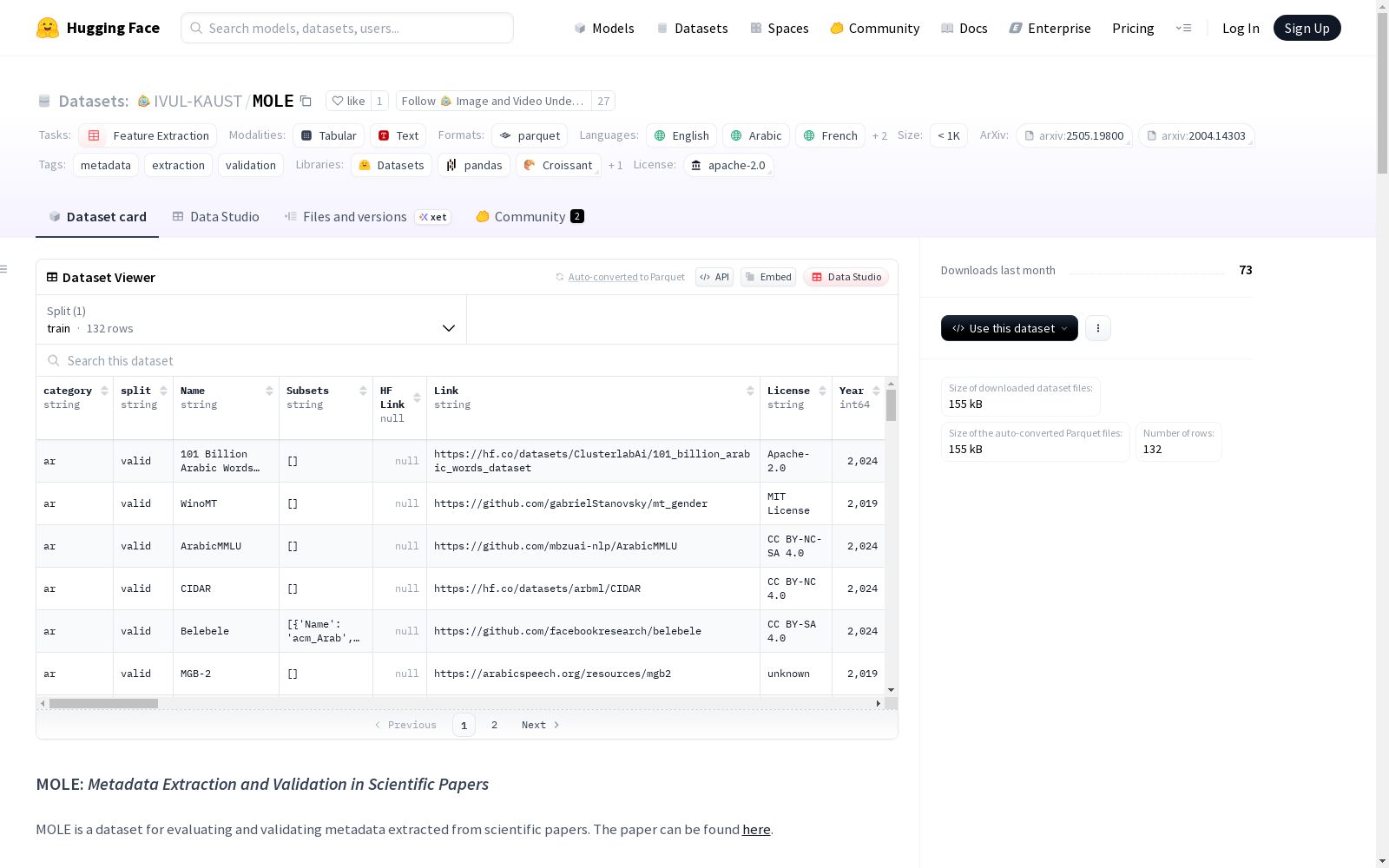
Task: Go to page 2 of rows
Action: click(495, 725)
